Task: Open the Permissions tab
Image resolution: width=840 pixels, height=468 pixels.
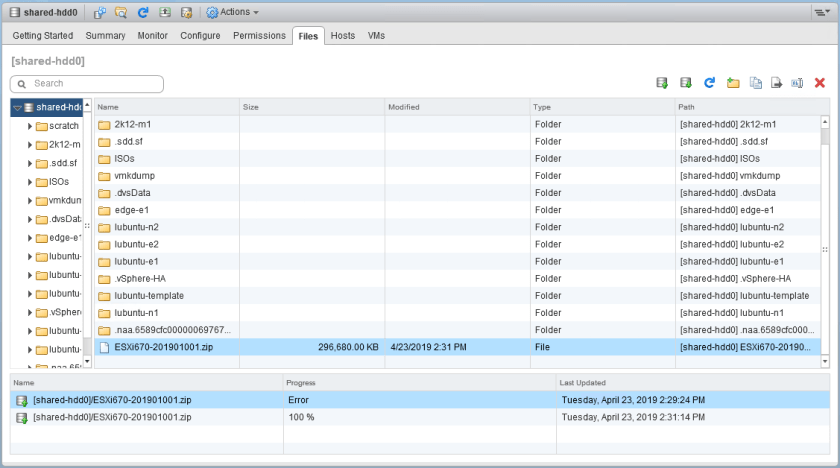Action: click(259, 36)
